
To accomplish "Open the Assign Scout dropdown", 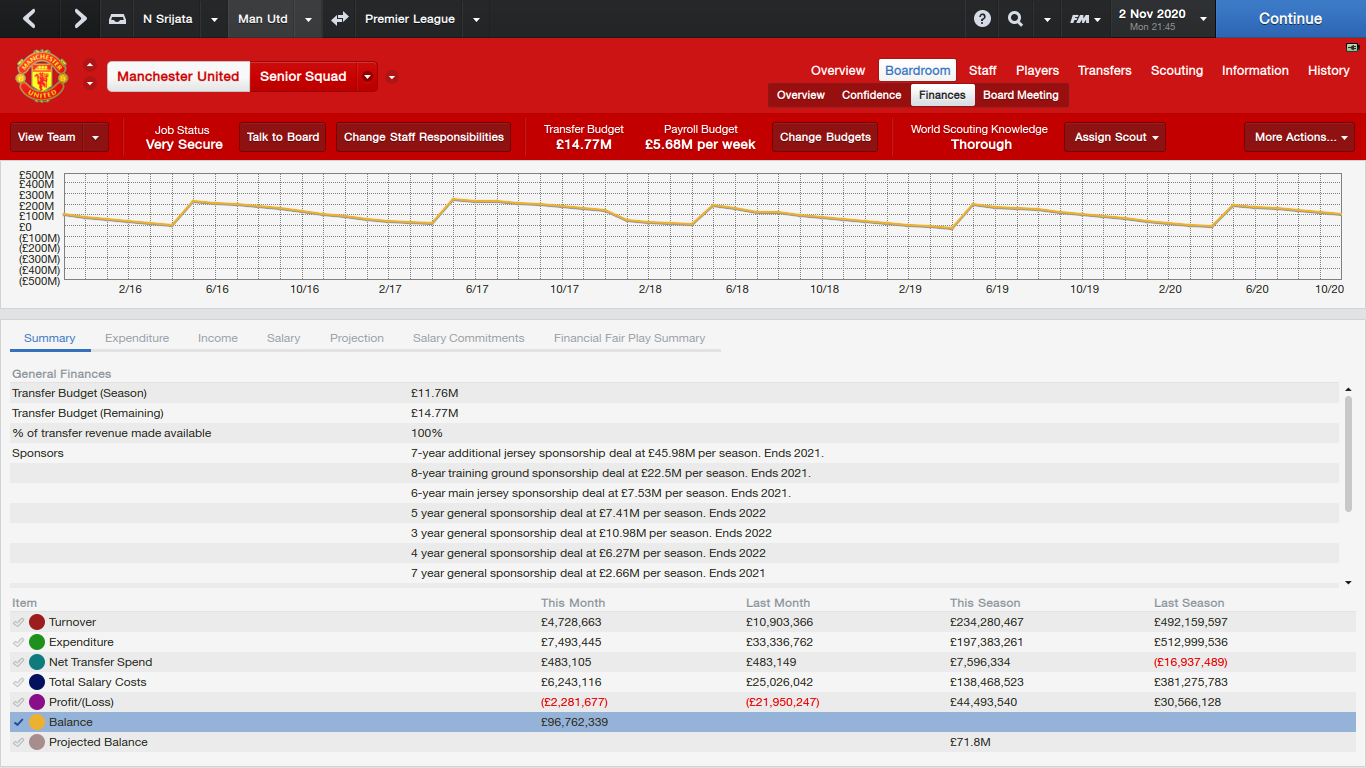I will pos(1114,137).
